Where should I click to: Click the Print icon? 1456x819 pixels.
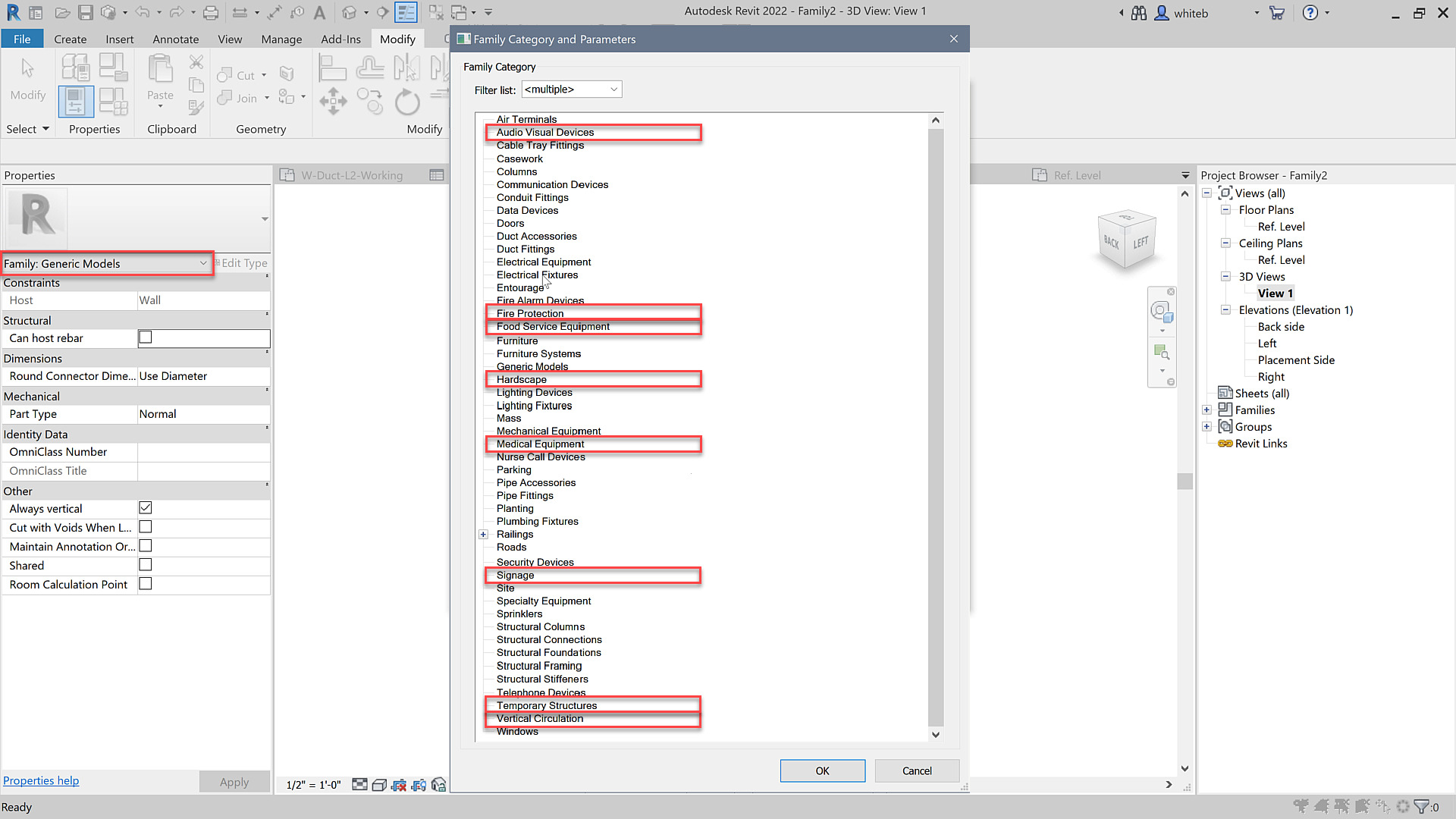click(211, 12)
